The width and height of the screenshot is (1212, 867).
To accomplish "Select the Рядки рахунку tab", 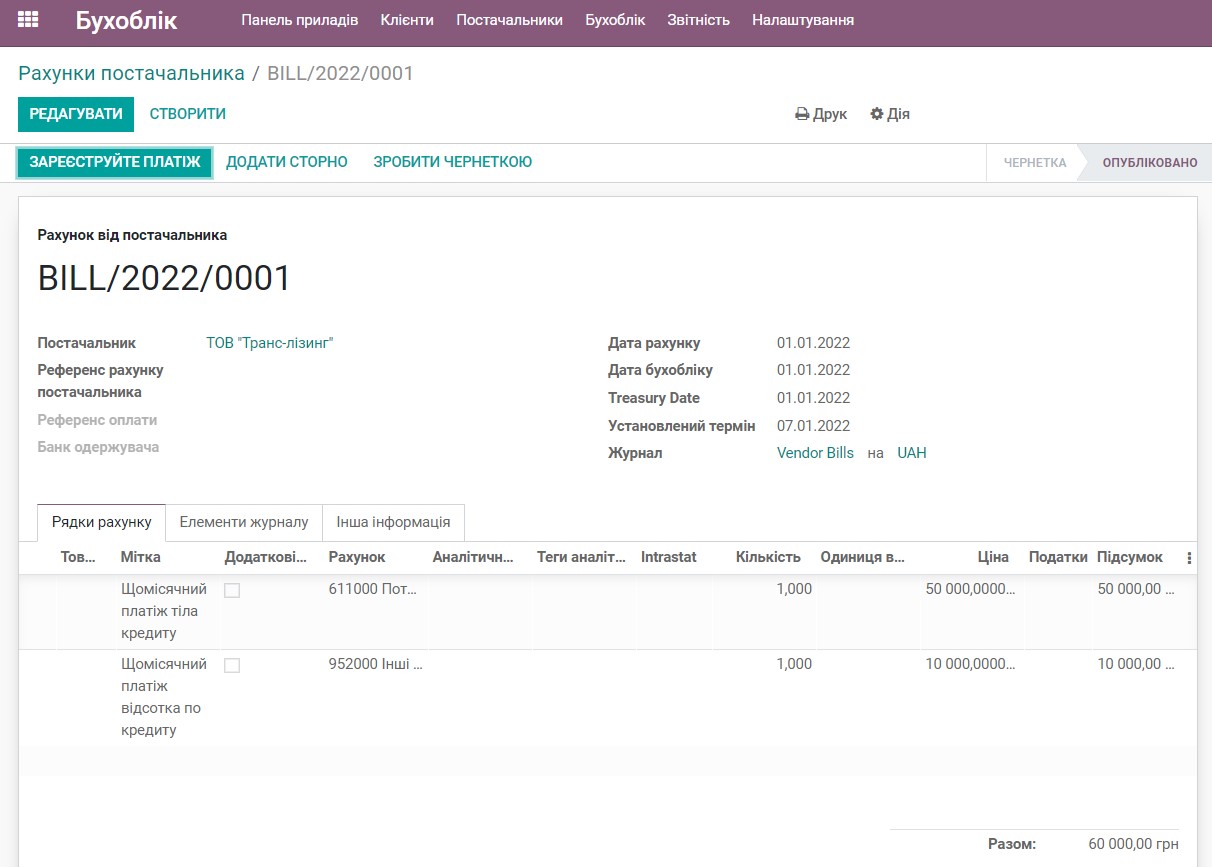I will click(x=100, y=522).
